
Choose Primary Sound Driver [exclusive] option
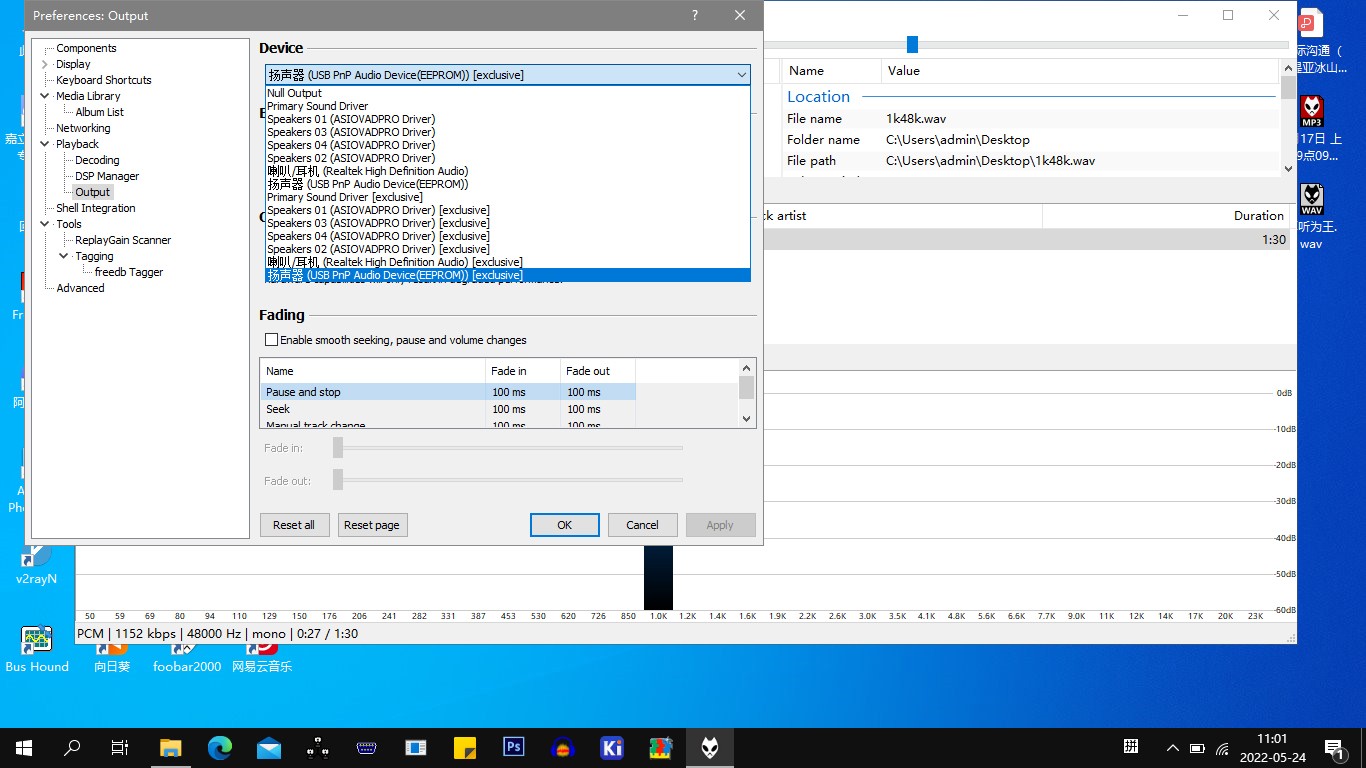(x=345, y=197)
